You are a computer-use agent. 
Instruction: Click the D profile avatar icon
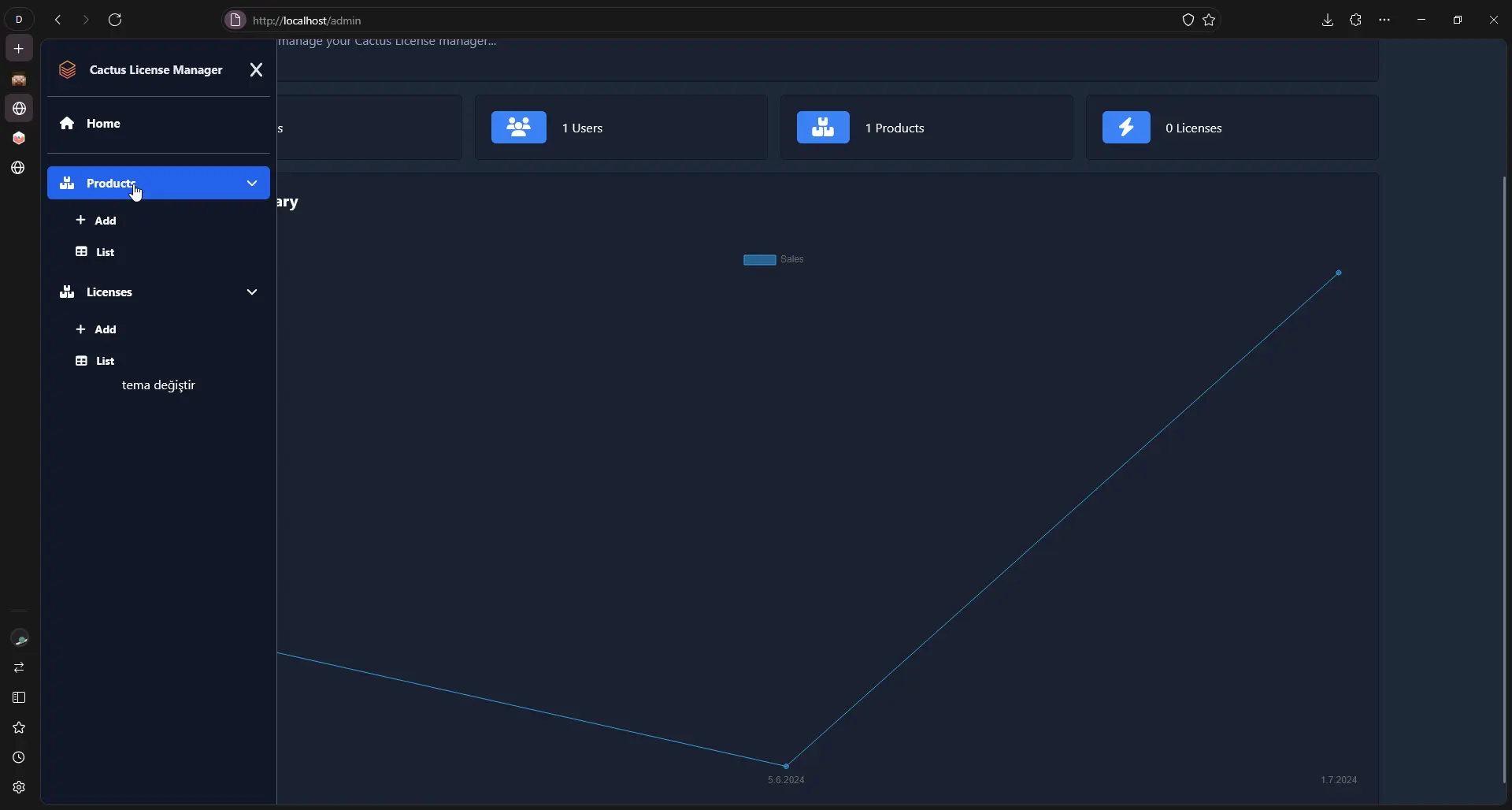pyautogui.click(x=19, y=20)
